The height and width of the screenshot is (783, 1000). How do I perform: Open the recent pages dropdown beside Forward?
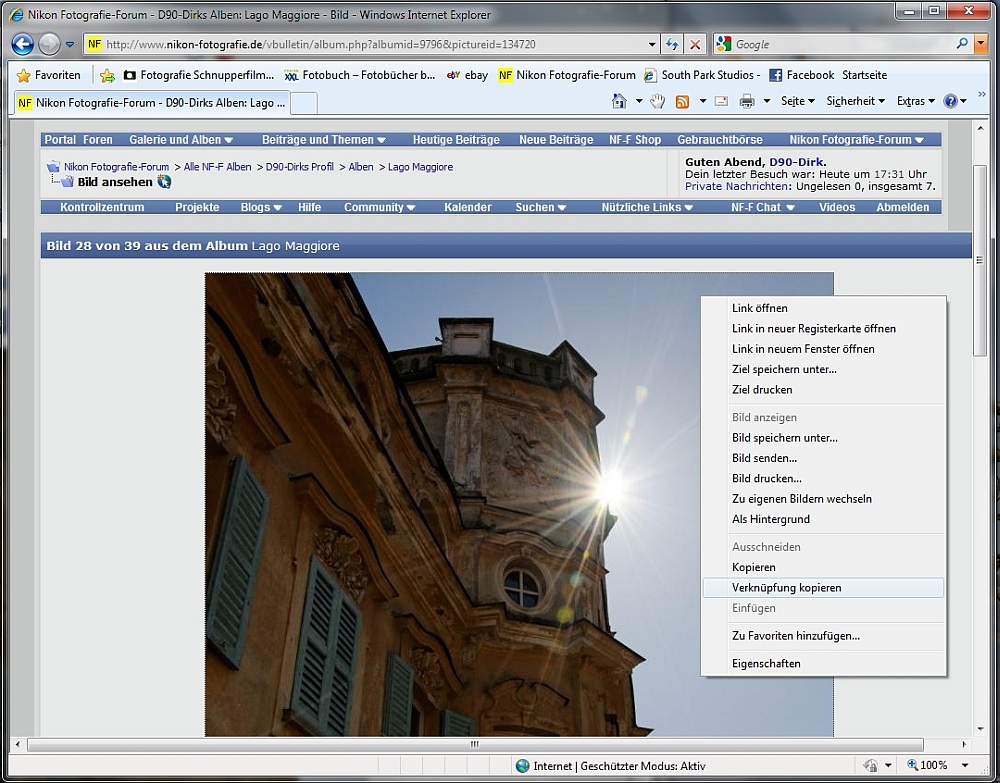(70, 45)
